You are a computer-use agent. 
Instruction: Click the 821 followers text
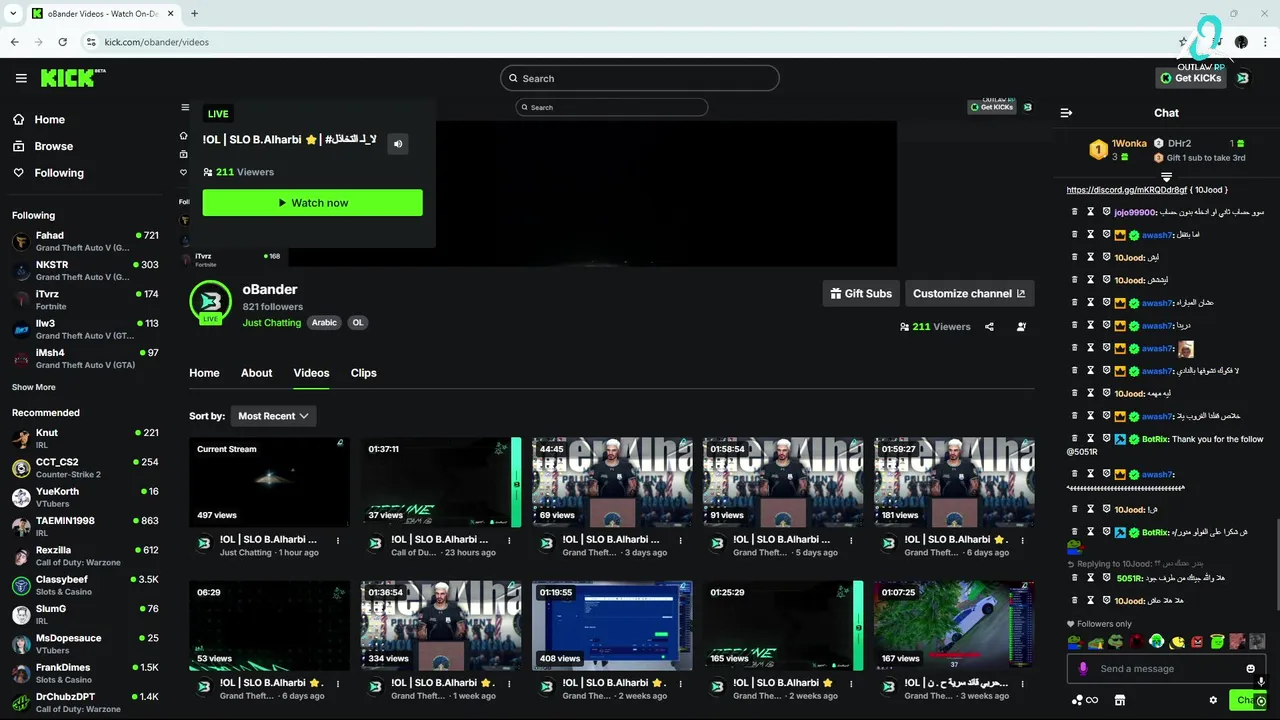[272, 307]
